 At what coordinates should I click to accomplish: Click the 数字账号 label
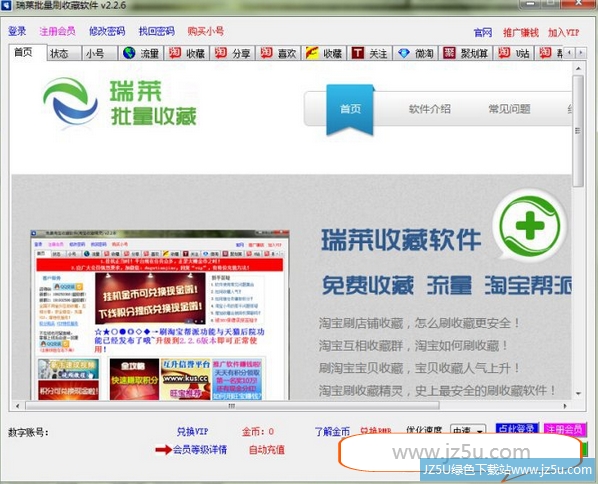28,433
